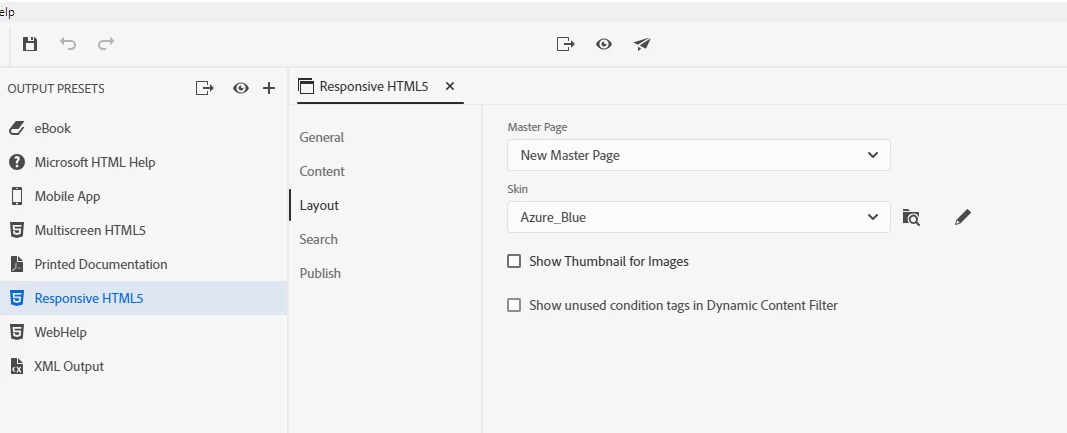
Task: Click the paper plane Publish icon
Action: click(x=642, y=44)
